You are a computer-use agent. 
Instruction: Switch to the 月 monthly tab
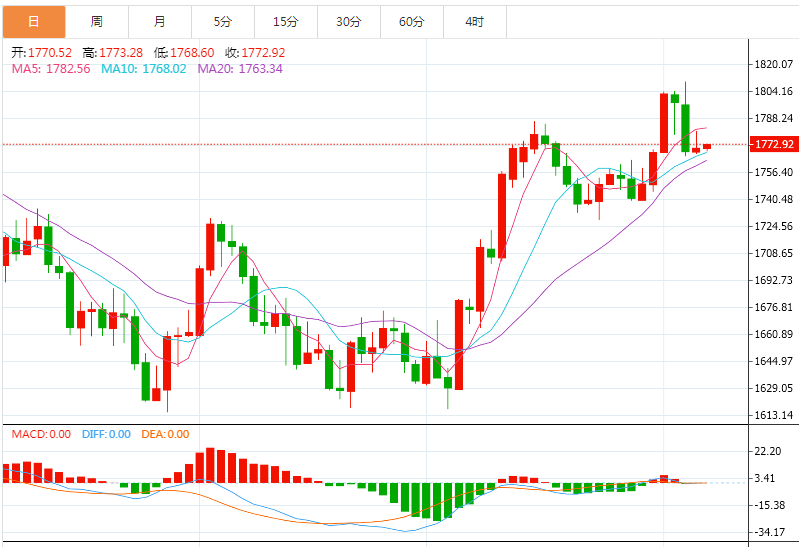[x=160, y=22]
